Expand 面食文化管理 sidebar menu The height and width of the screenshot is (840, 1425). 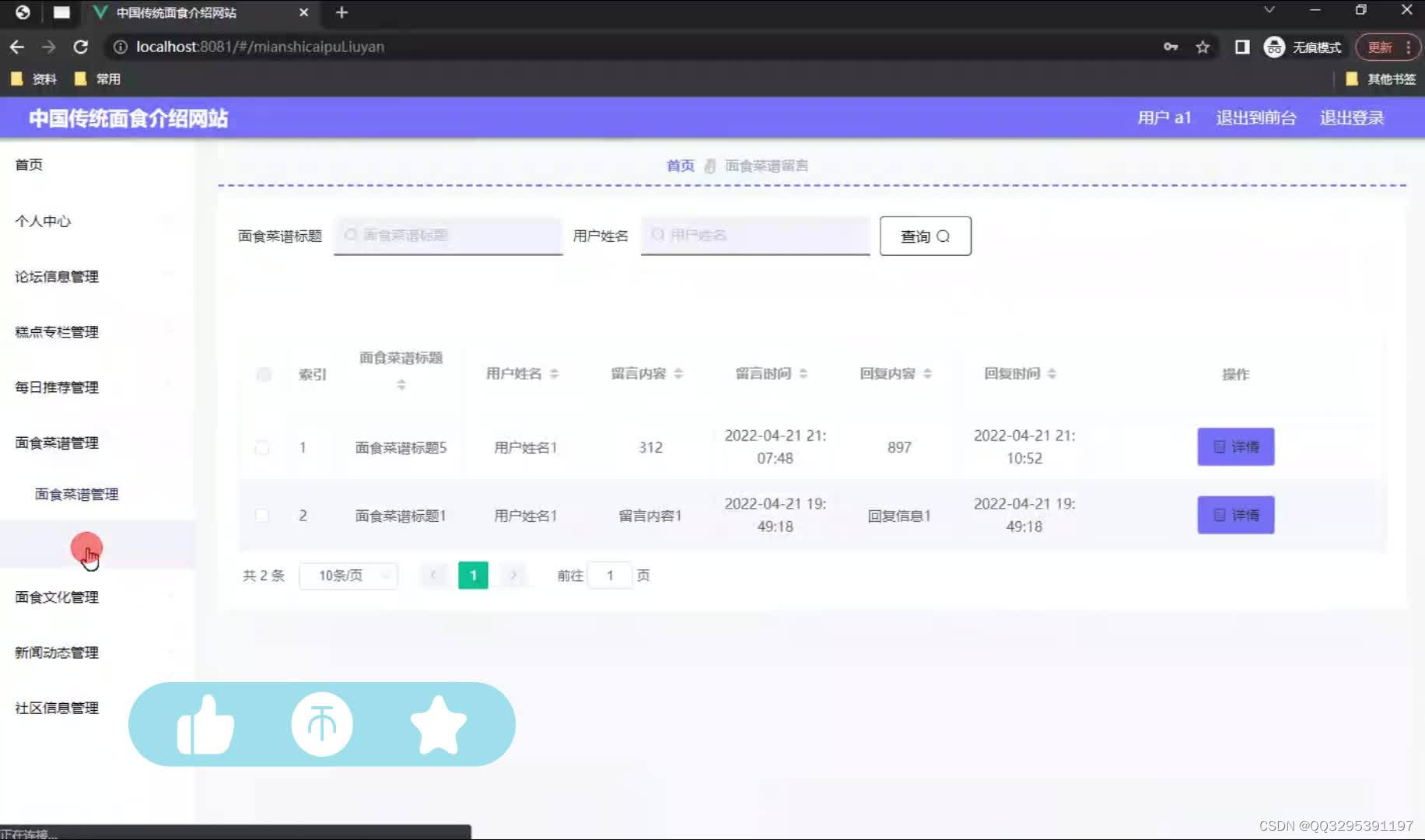coord(97,597)
